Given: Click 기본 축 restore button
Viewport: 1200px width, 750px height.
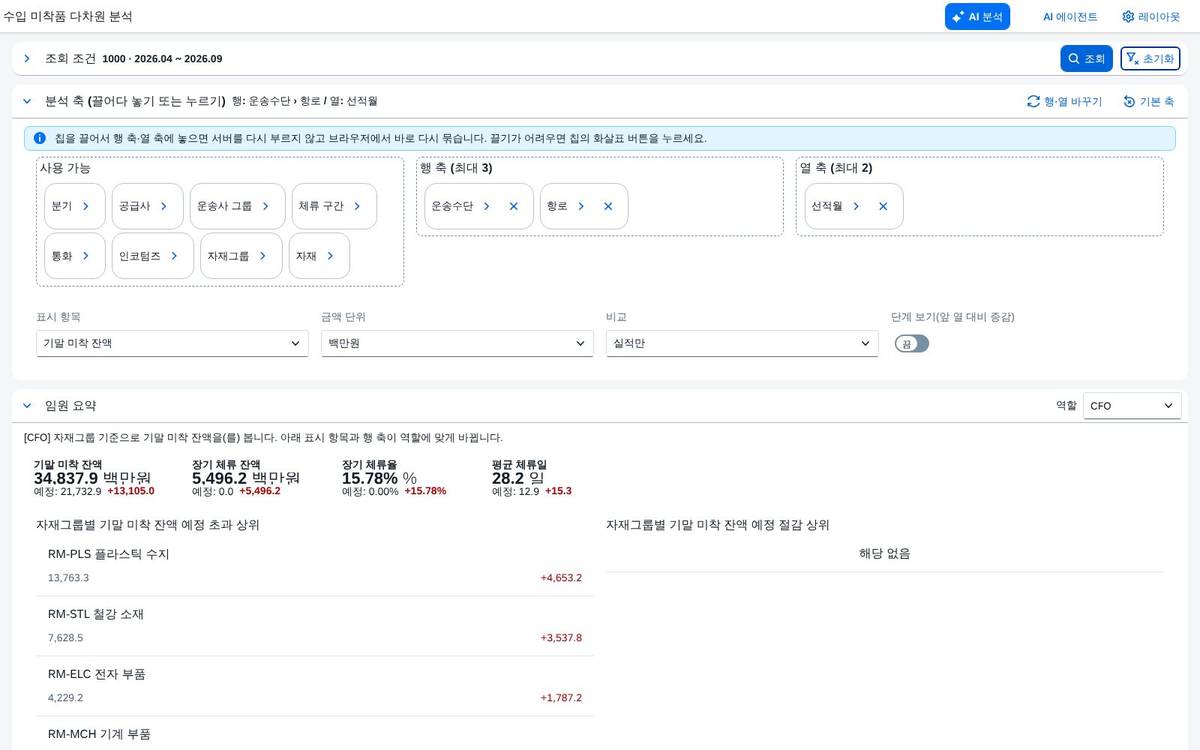Looking at the screenshot, I should [1149, 102].
